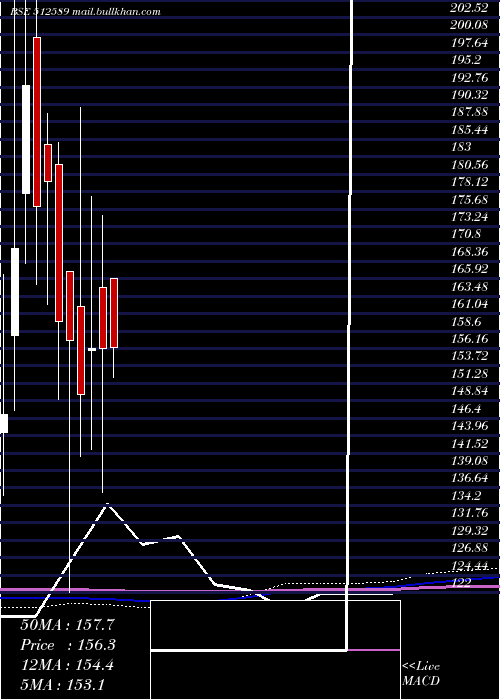Click the 165.92 price label
Viewport: 500px width, 700px height.
(469, 269)
